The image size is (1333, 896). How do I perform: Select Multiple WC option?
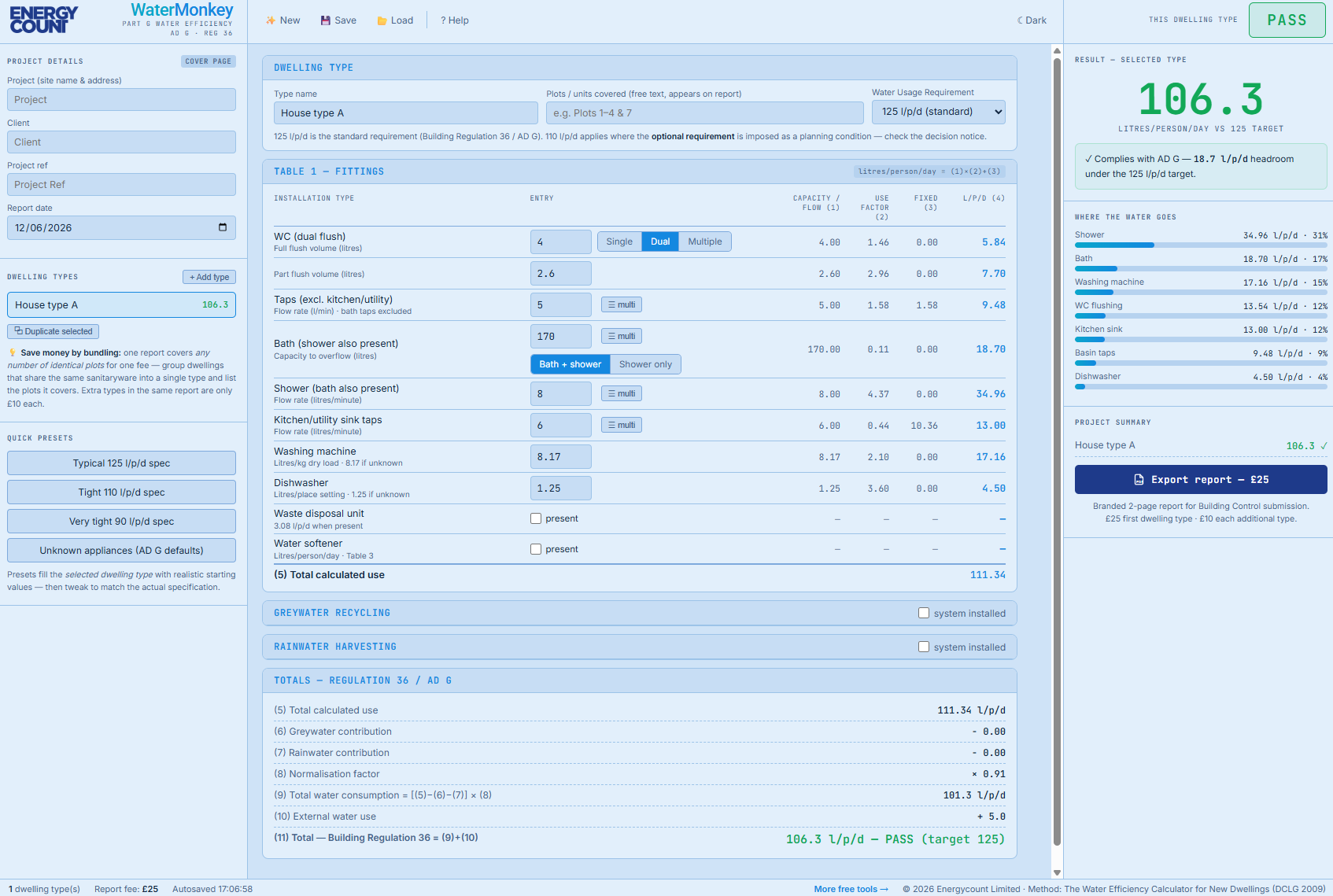pos(705,242)
